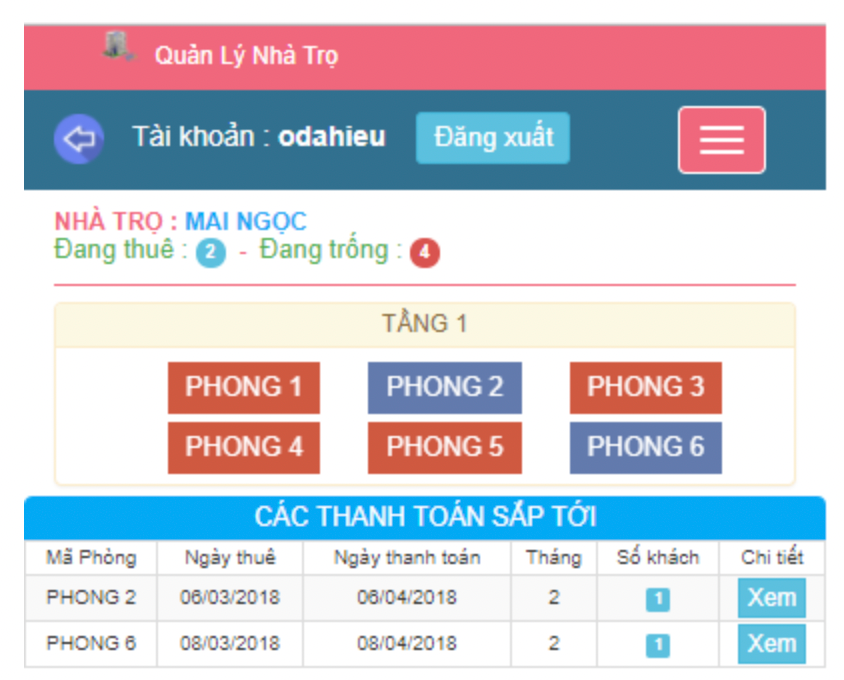
Task: Select room PHONG 5
Action: click(x=445, y=447)
